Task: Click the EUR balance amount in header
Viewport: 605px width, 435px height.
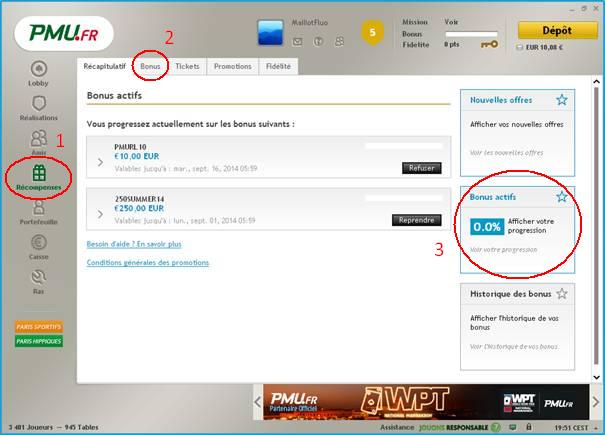Action: [544, 47]
